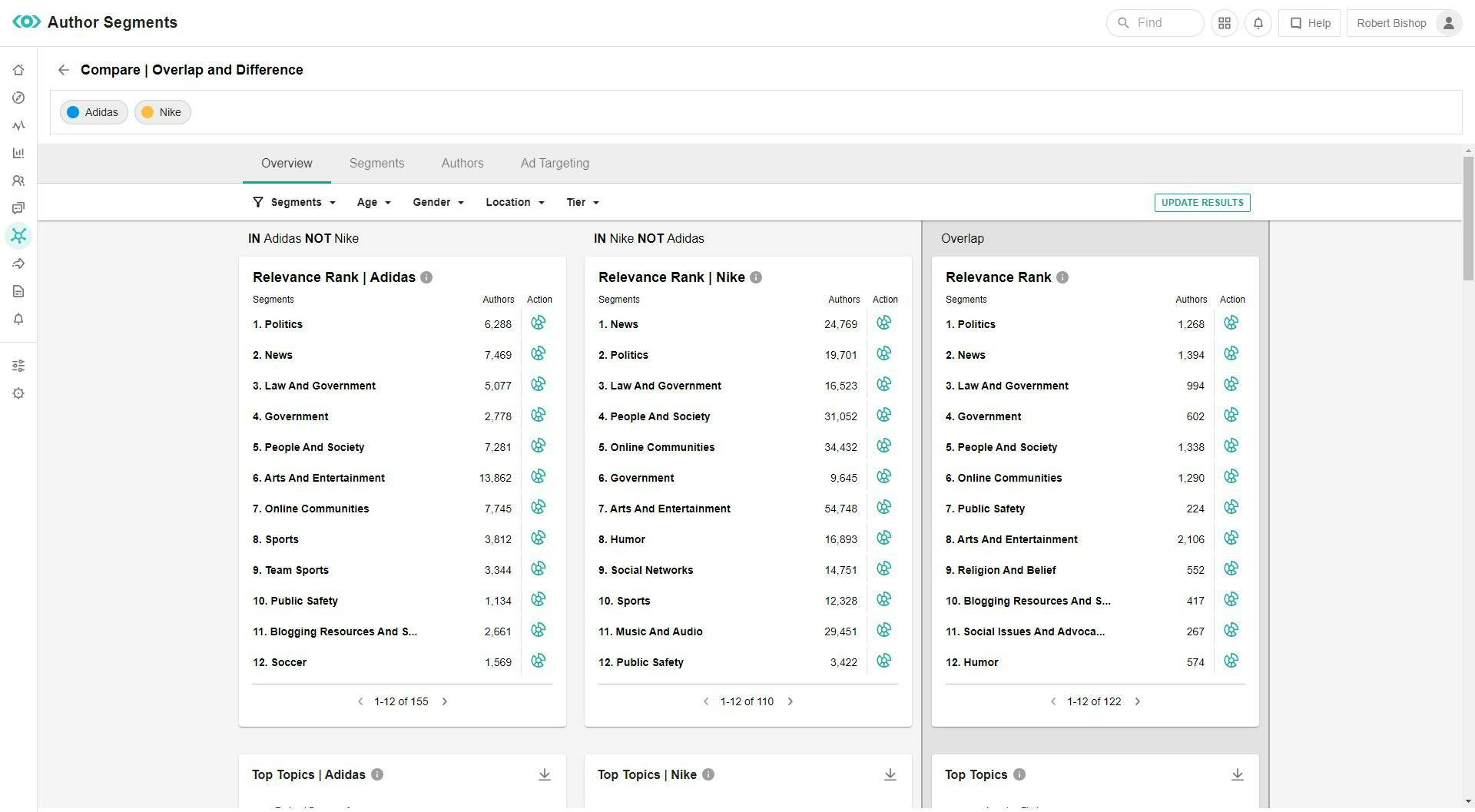Viewport: 1475px width, 812px height.
Task: Click the vertical page scrollbar
Action: (1468, 217)
